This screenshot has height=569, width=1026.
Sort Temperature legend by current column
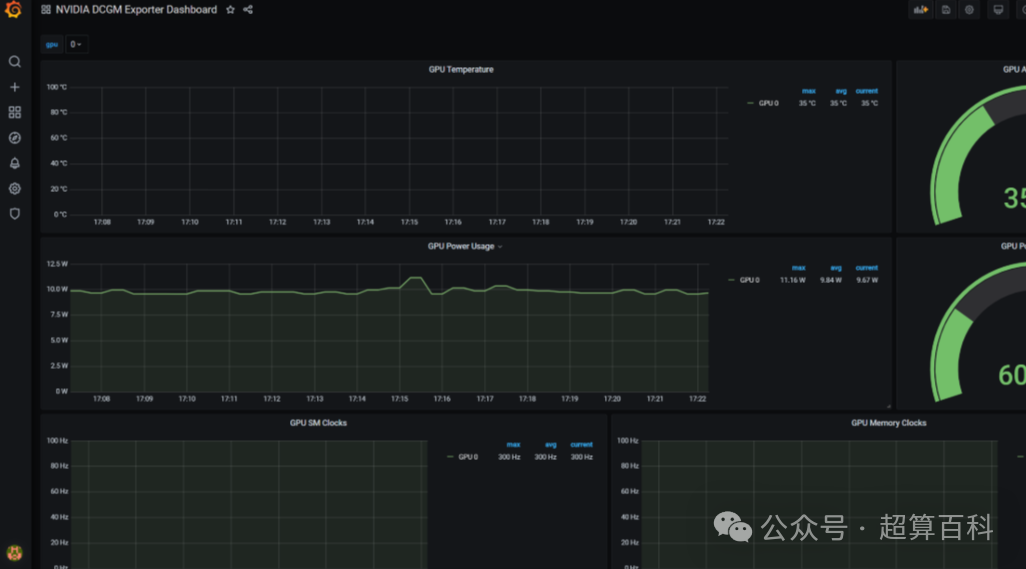tap(866, 91)
